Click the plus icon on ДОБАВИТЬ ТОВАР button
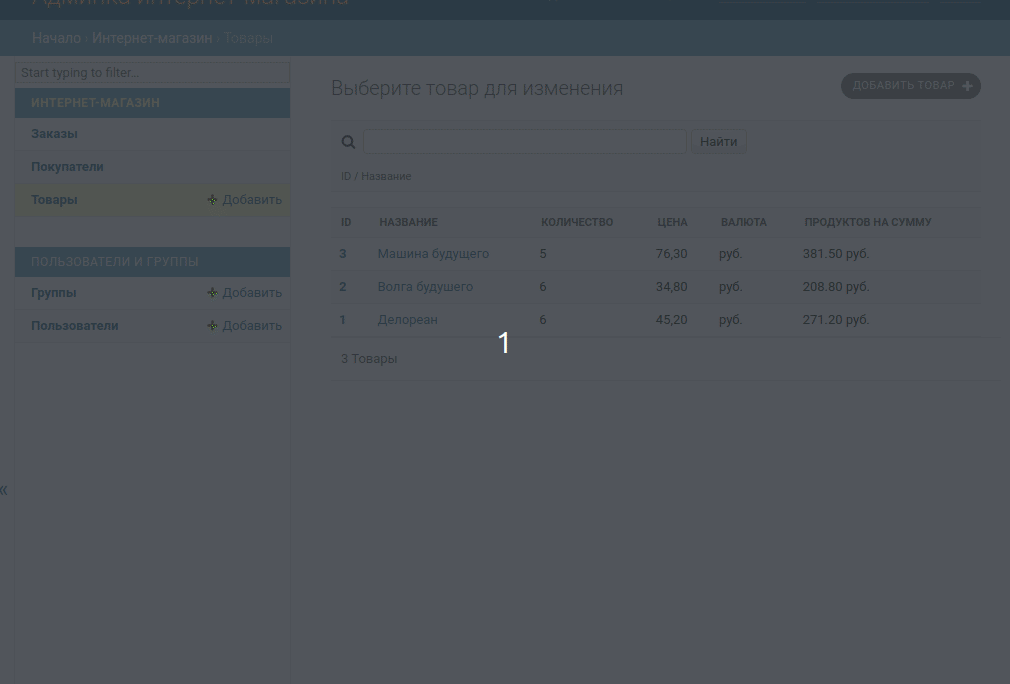This screenshot has height=684, width=1010. [966, 86]
